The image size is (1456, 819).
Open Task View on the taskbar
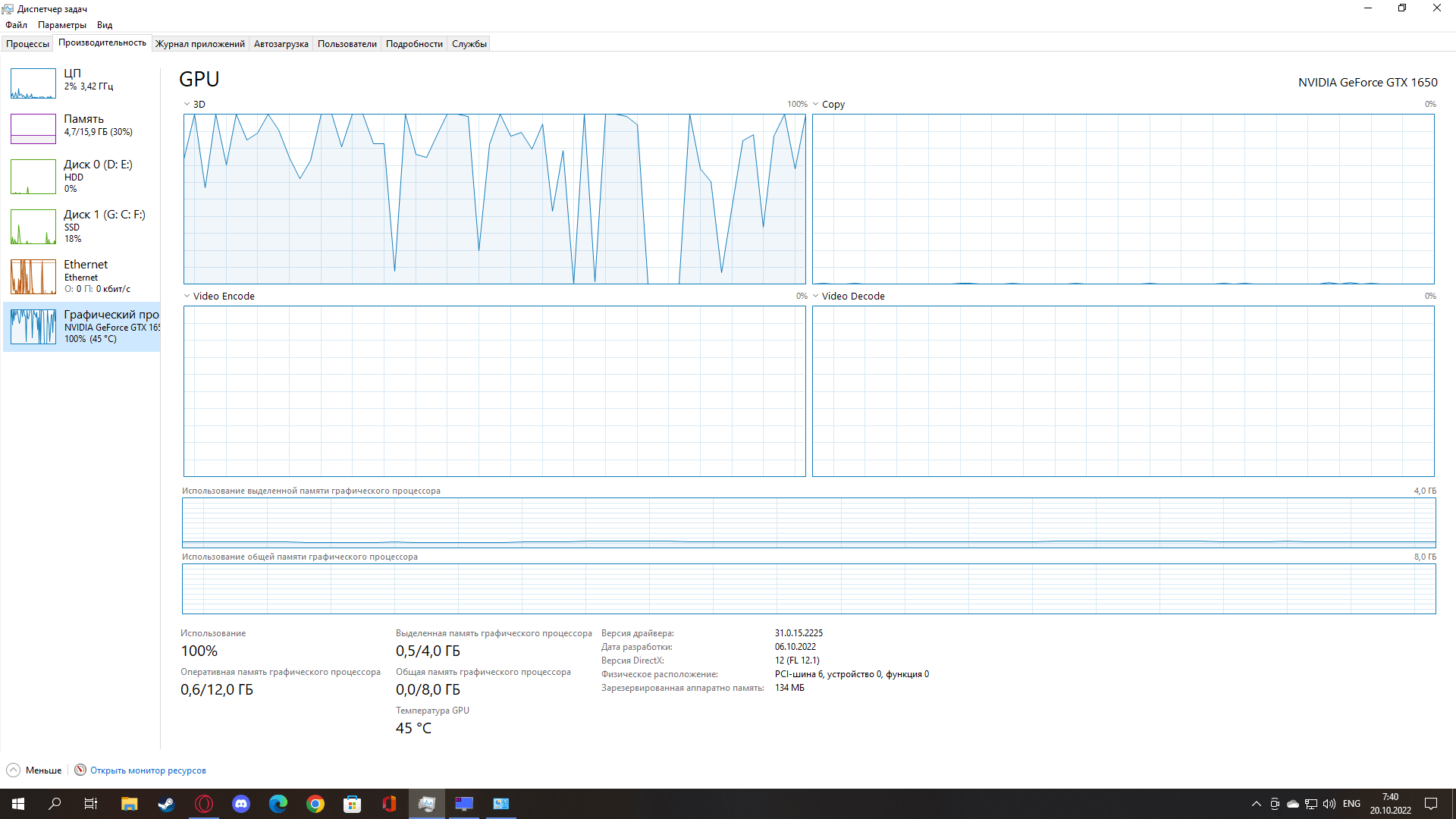point(91,804)
